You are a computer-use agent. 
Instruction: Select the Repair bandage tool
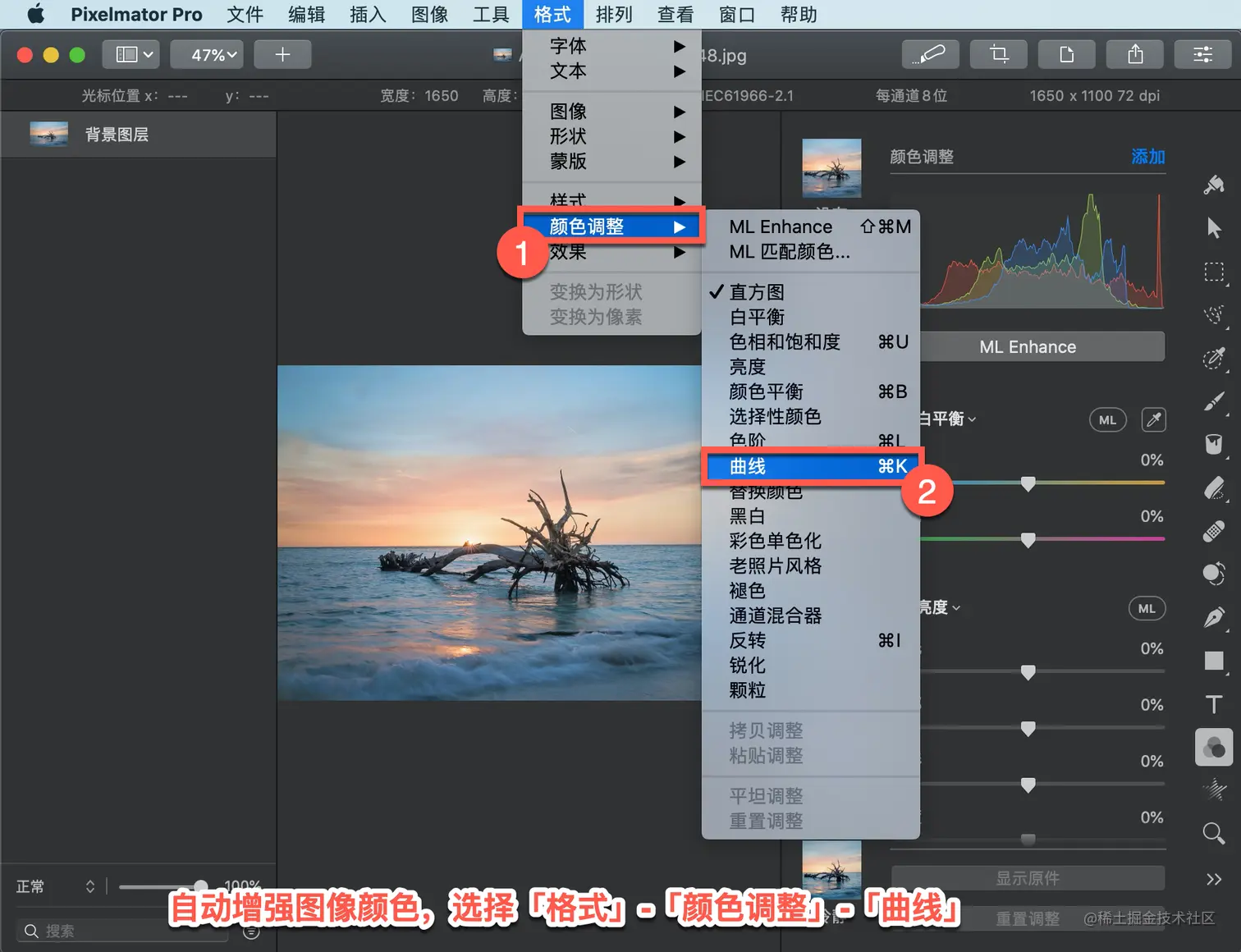point(1214,531)
